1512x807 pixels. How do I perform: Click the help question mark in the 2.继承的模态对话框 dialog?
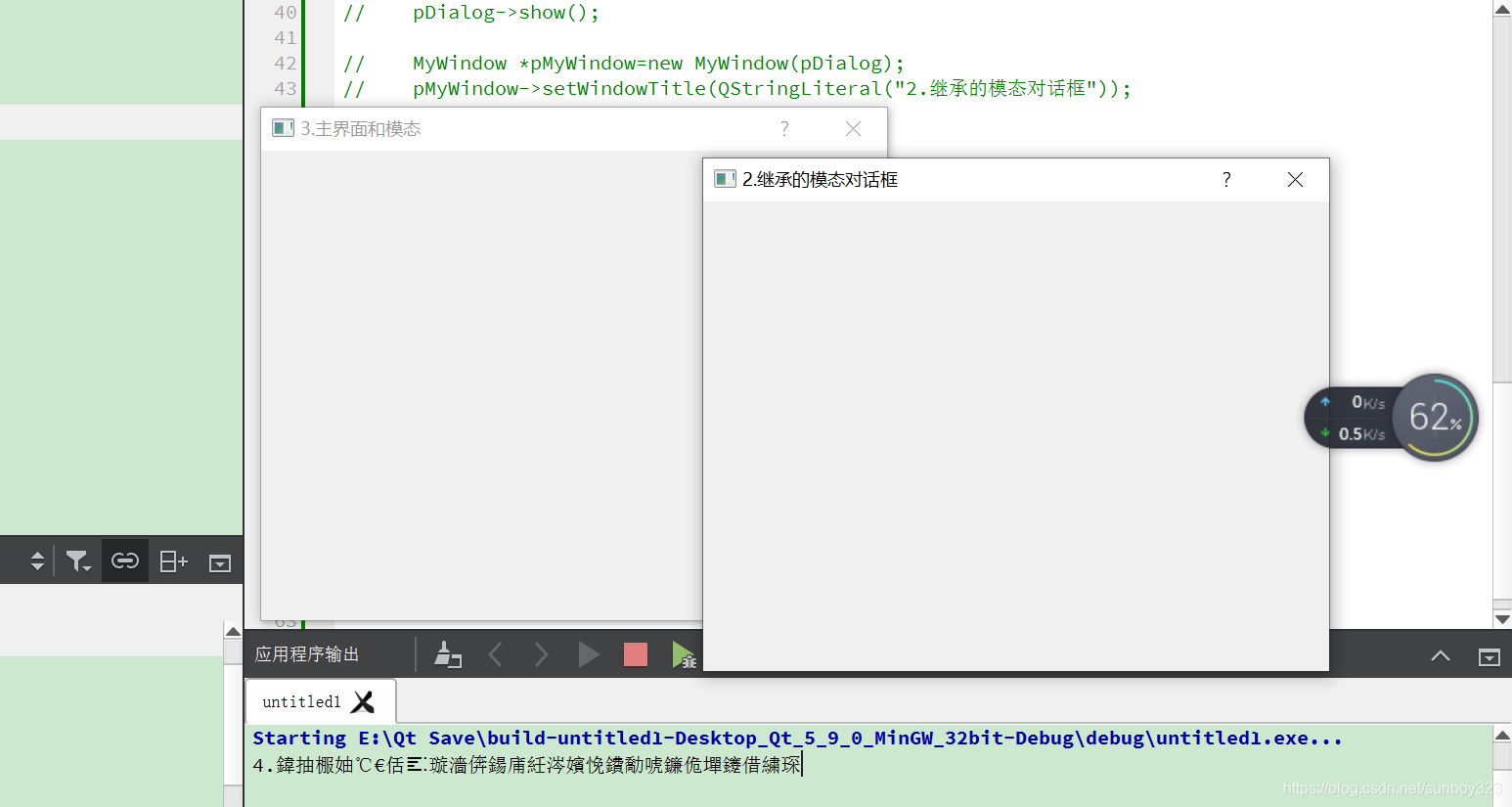coord(1226,179)
